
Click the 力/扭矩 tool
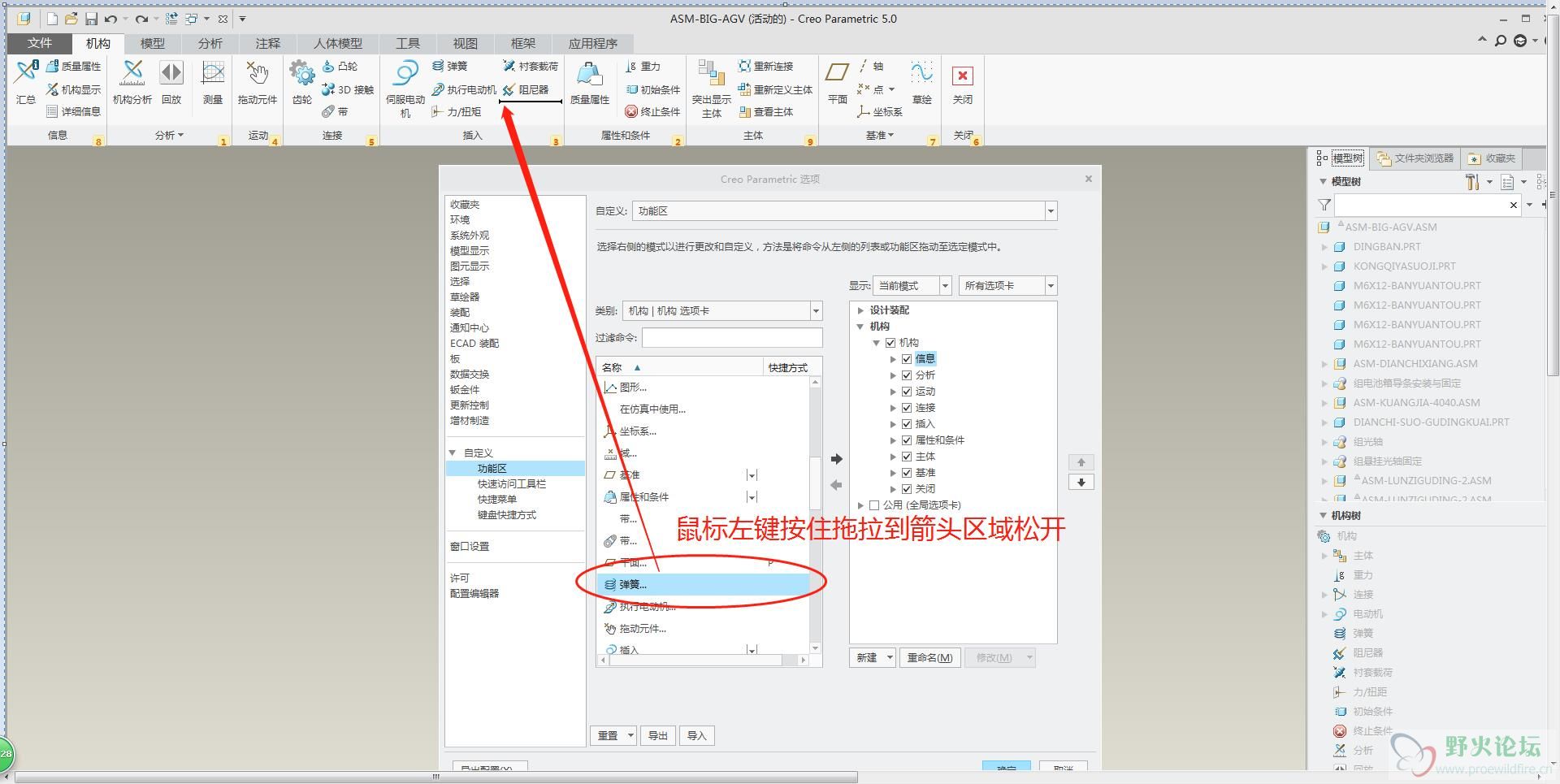[457, 111]
